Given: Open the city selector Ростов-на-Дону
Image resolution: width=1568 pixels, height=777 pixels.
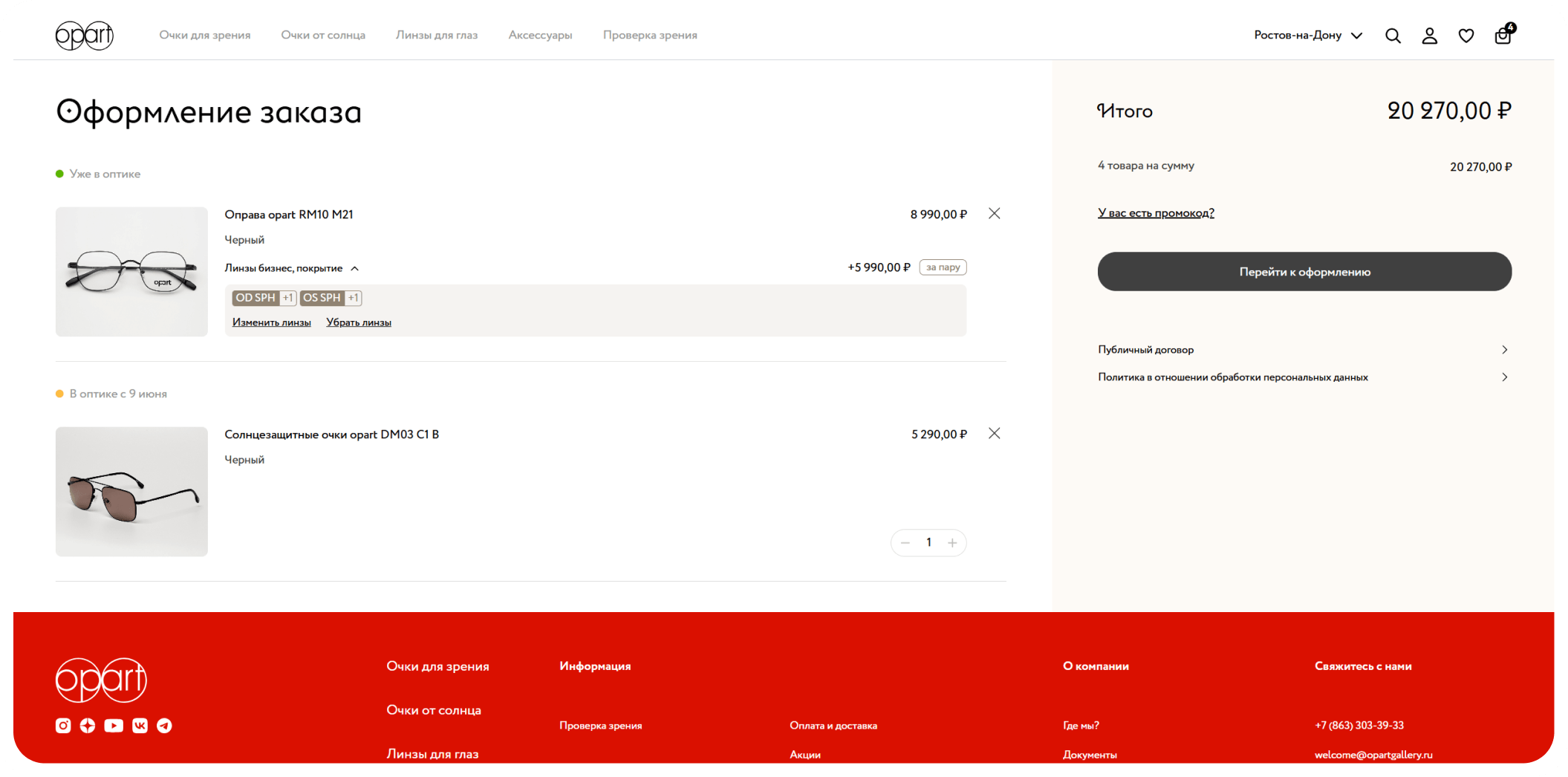Looking at the screenshot, I should (x=1308, y=36).
